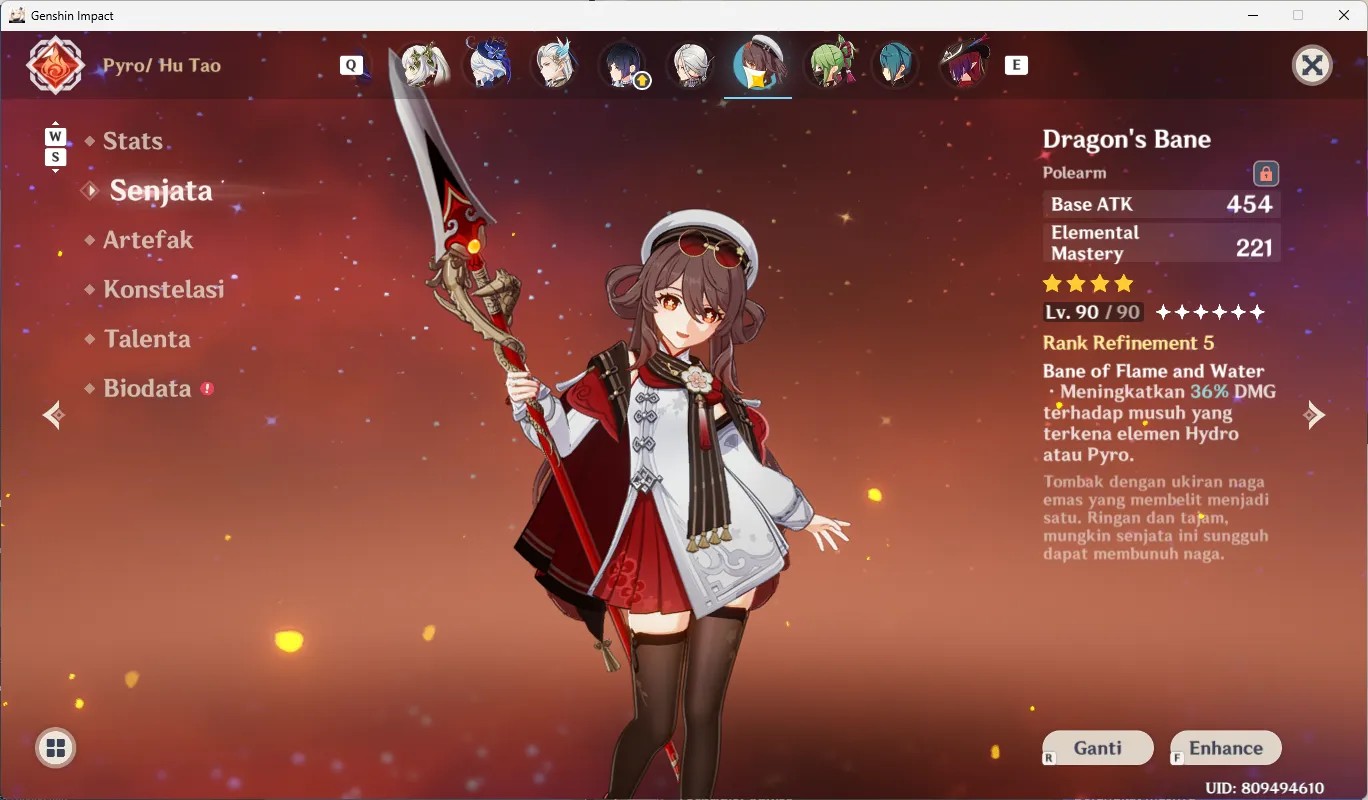Go to previous character with left arrow

coord(54,414)
